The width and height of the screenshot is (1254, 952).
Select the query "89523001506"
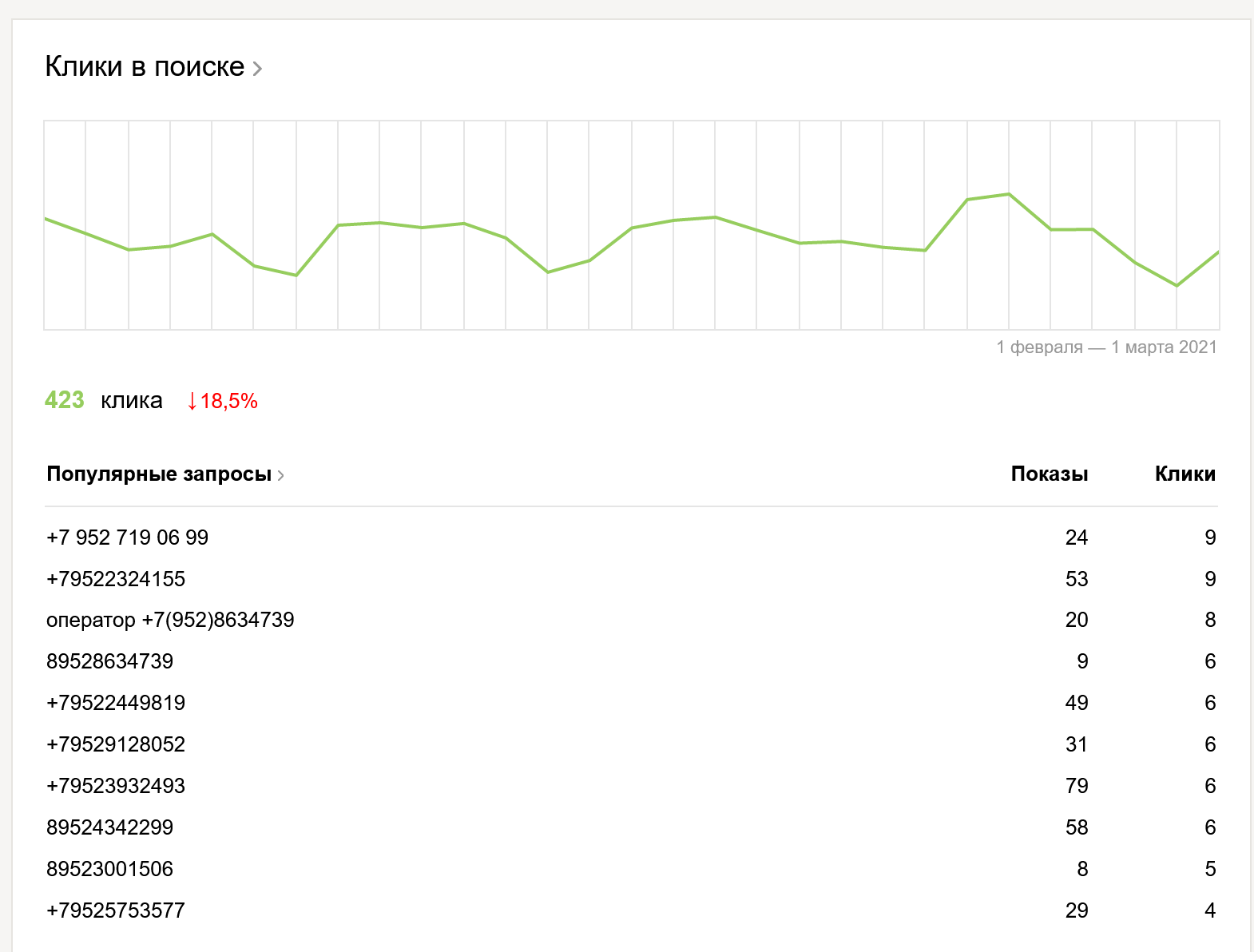109,869
